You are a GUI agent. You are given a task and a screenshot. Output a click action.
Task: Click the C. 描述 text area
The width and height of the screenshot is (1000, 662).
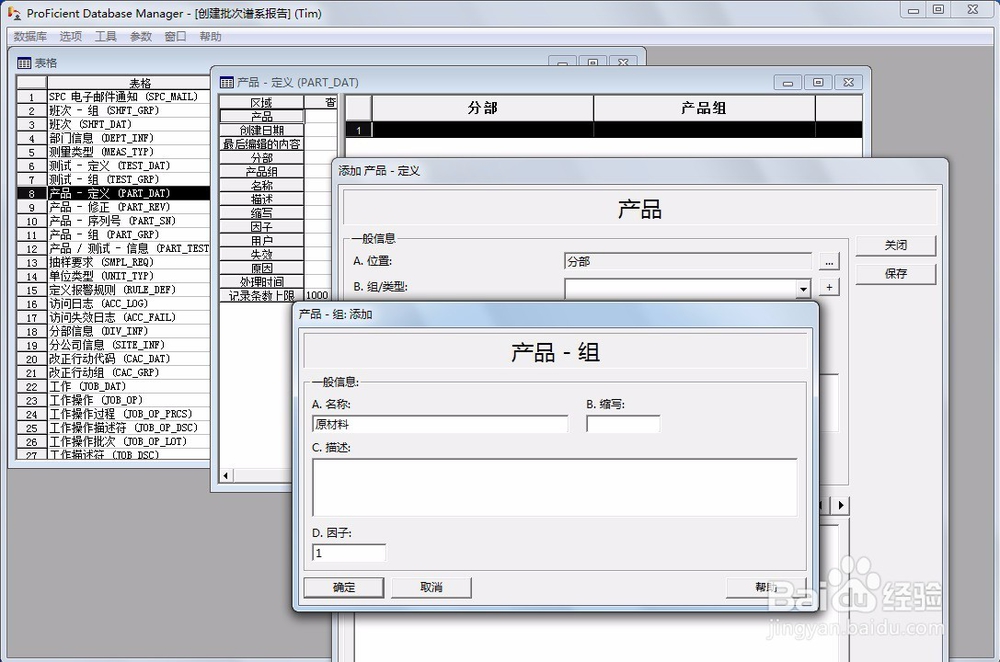pos(554,487)
